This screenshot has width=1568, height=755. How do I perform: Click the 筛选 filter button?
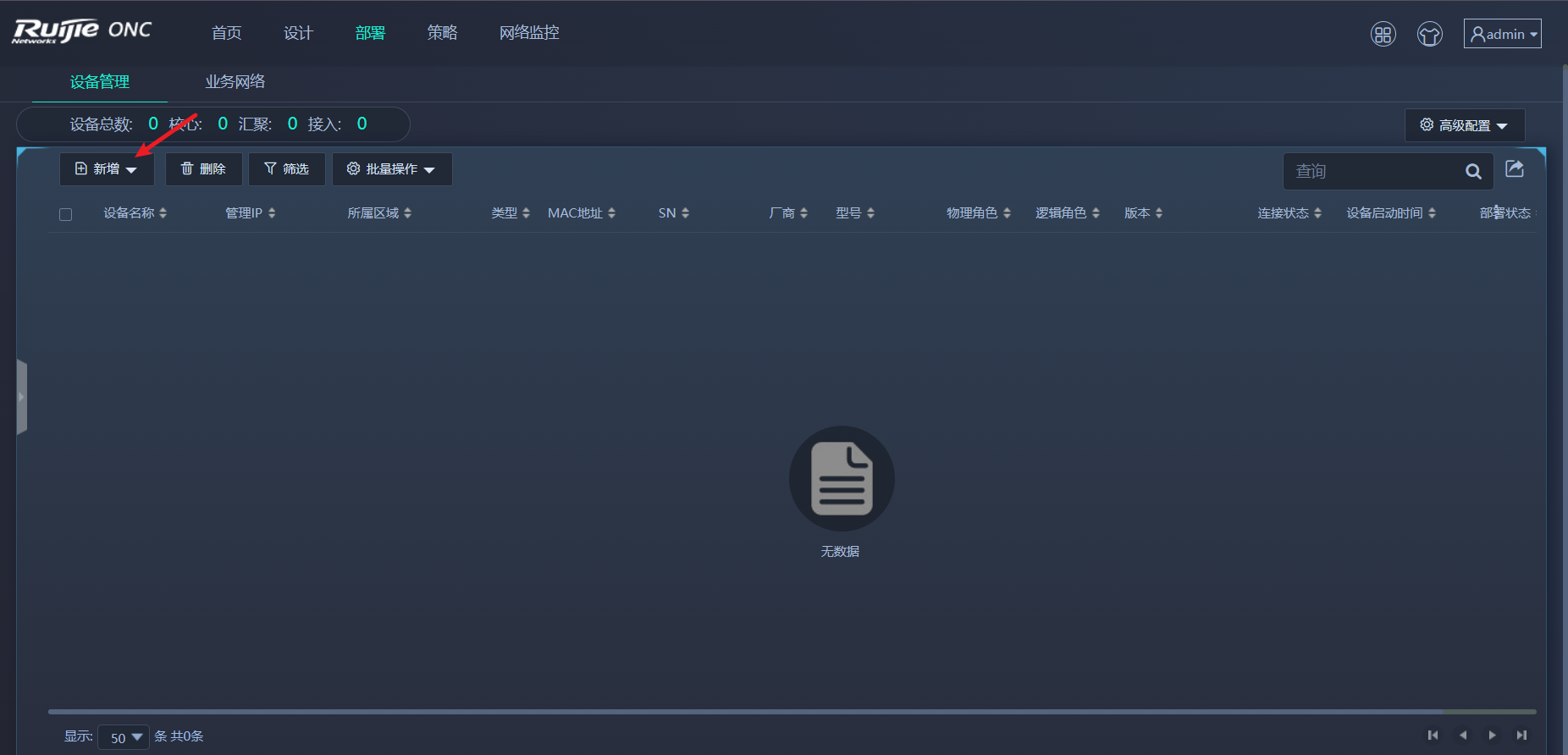coord(287,169)
